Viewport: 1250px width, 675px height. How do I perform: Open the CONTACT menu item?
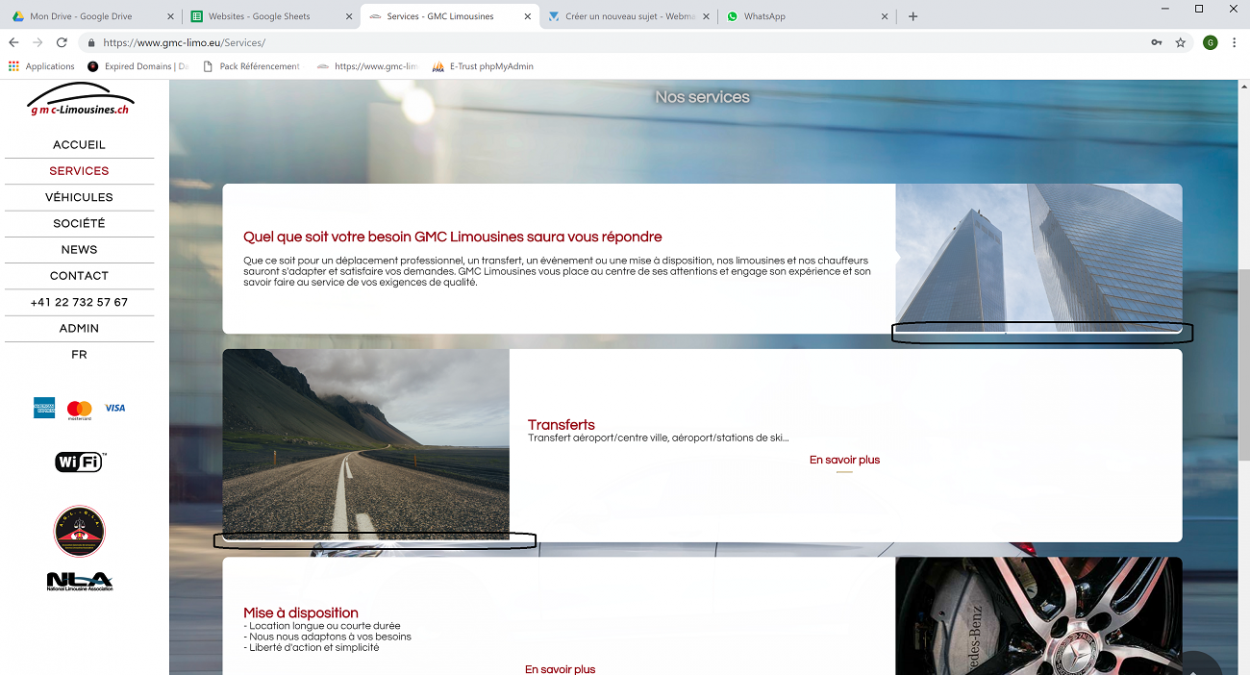coord(79,275)
